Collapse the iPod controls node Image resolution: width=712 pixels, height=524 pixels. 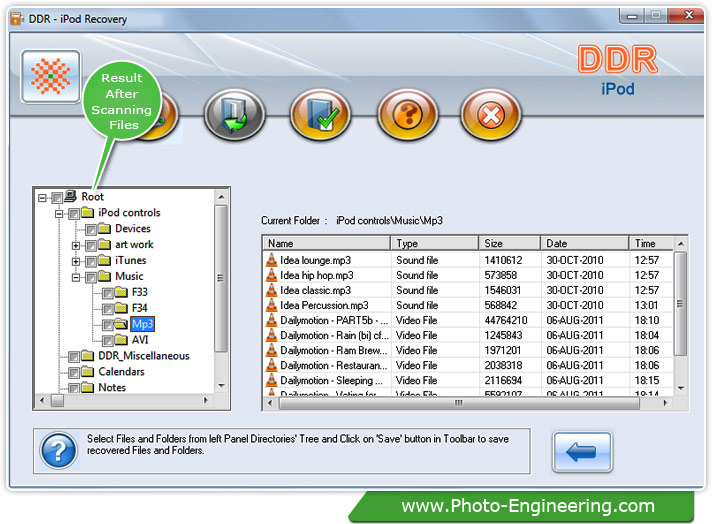[x=59, y=213]
